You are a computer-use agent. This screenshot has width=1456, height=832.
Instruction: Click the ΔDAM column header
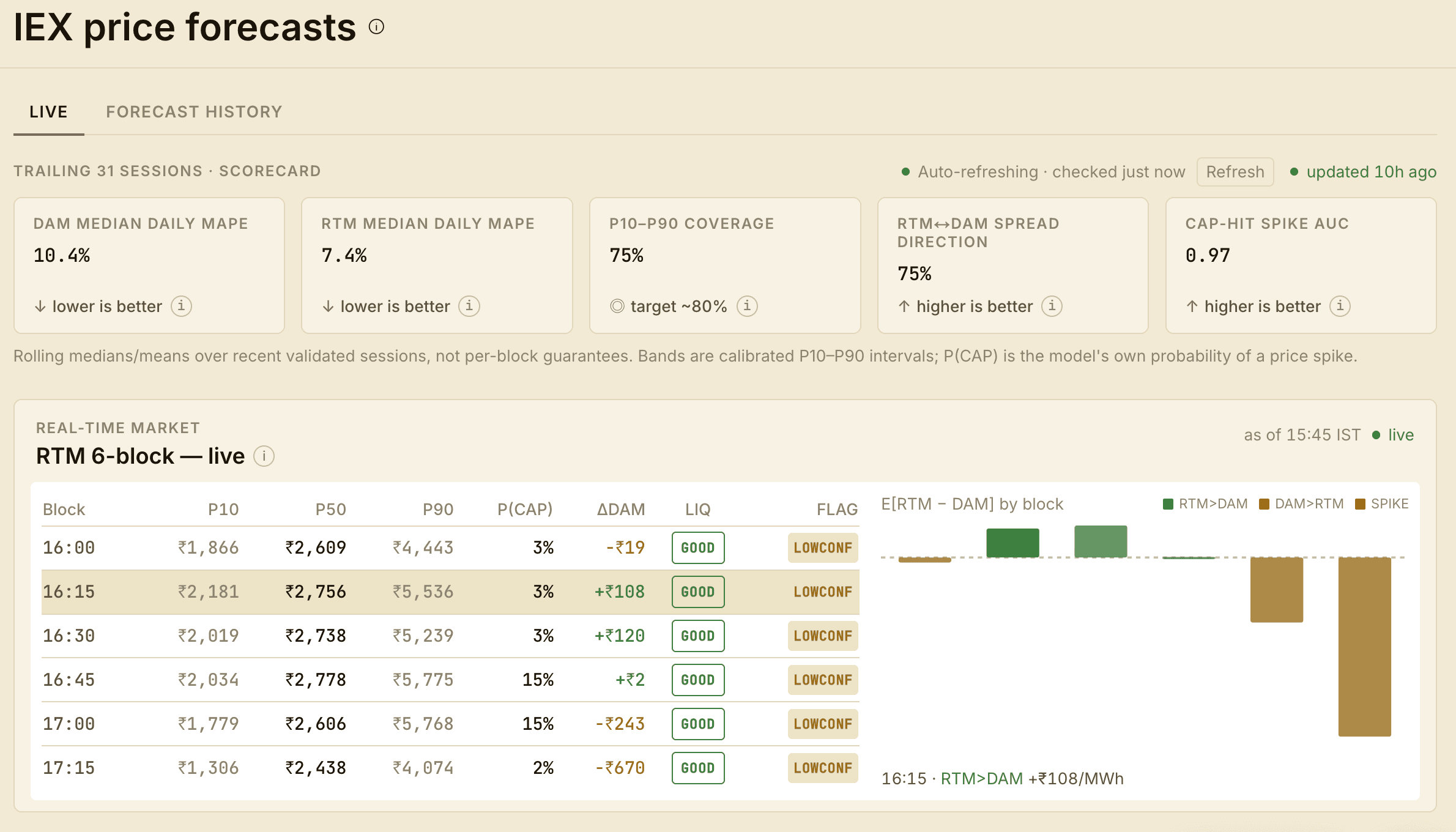pyautogui.click(x=621, y=510)
